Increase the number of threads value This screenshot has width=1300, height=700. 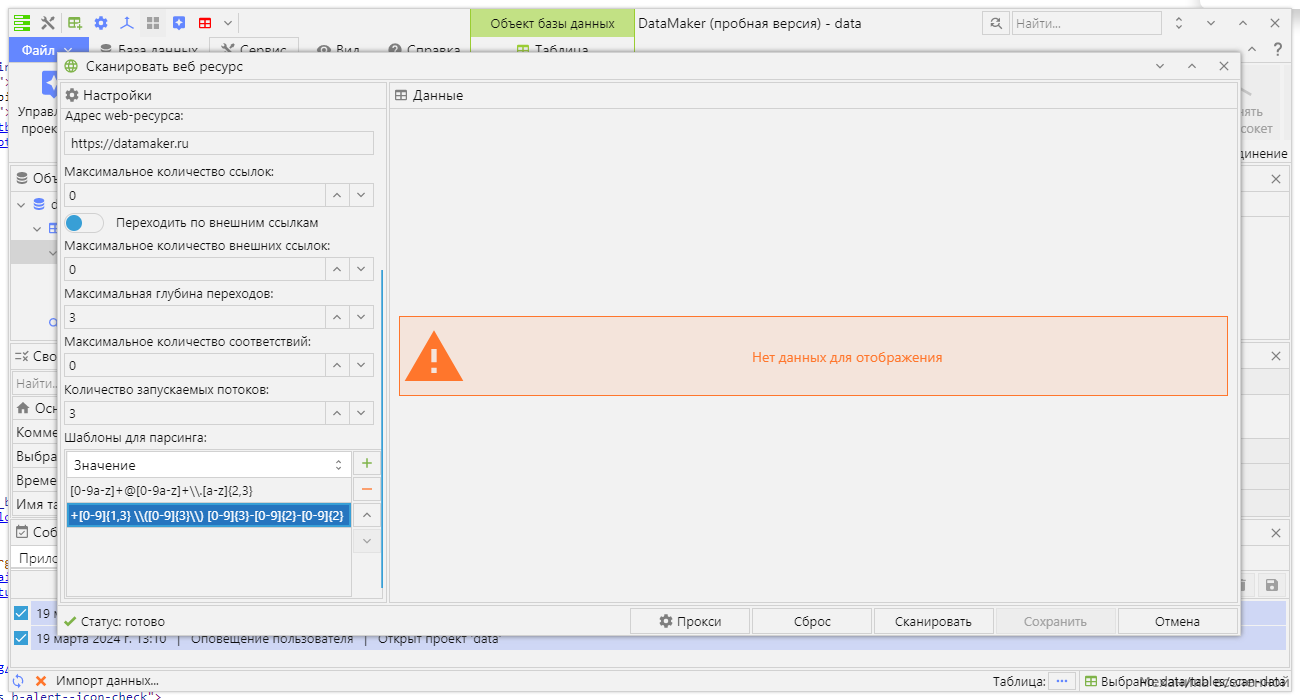click(x=338, y=413)
